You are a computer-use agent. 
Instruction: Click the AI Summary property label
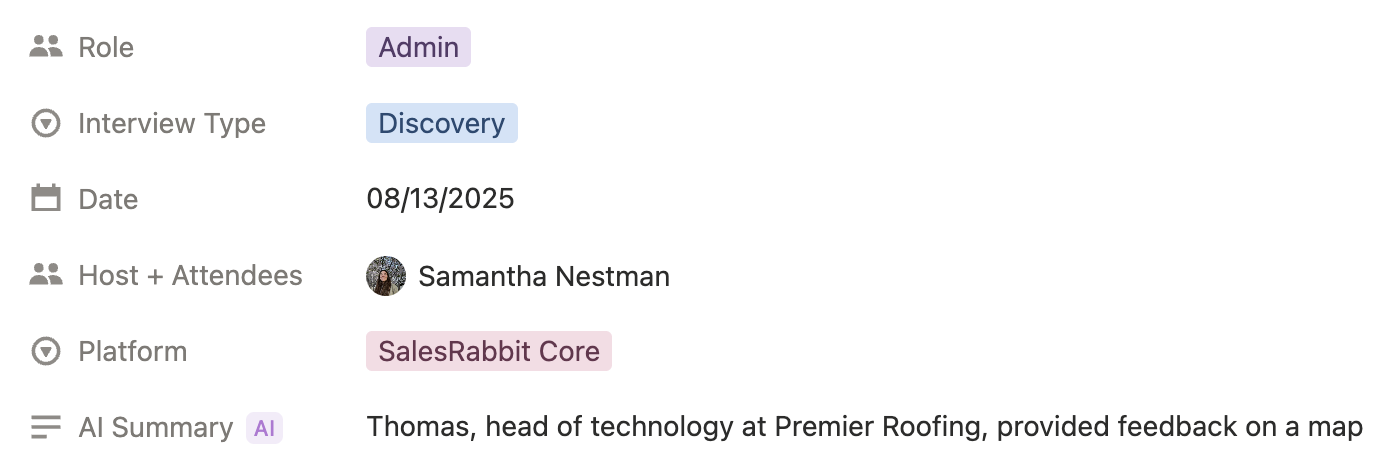(x=155, y=427)
